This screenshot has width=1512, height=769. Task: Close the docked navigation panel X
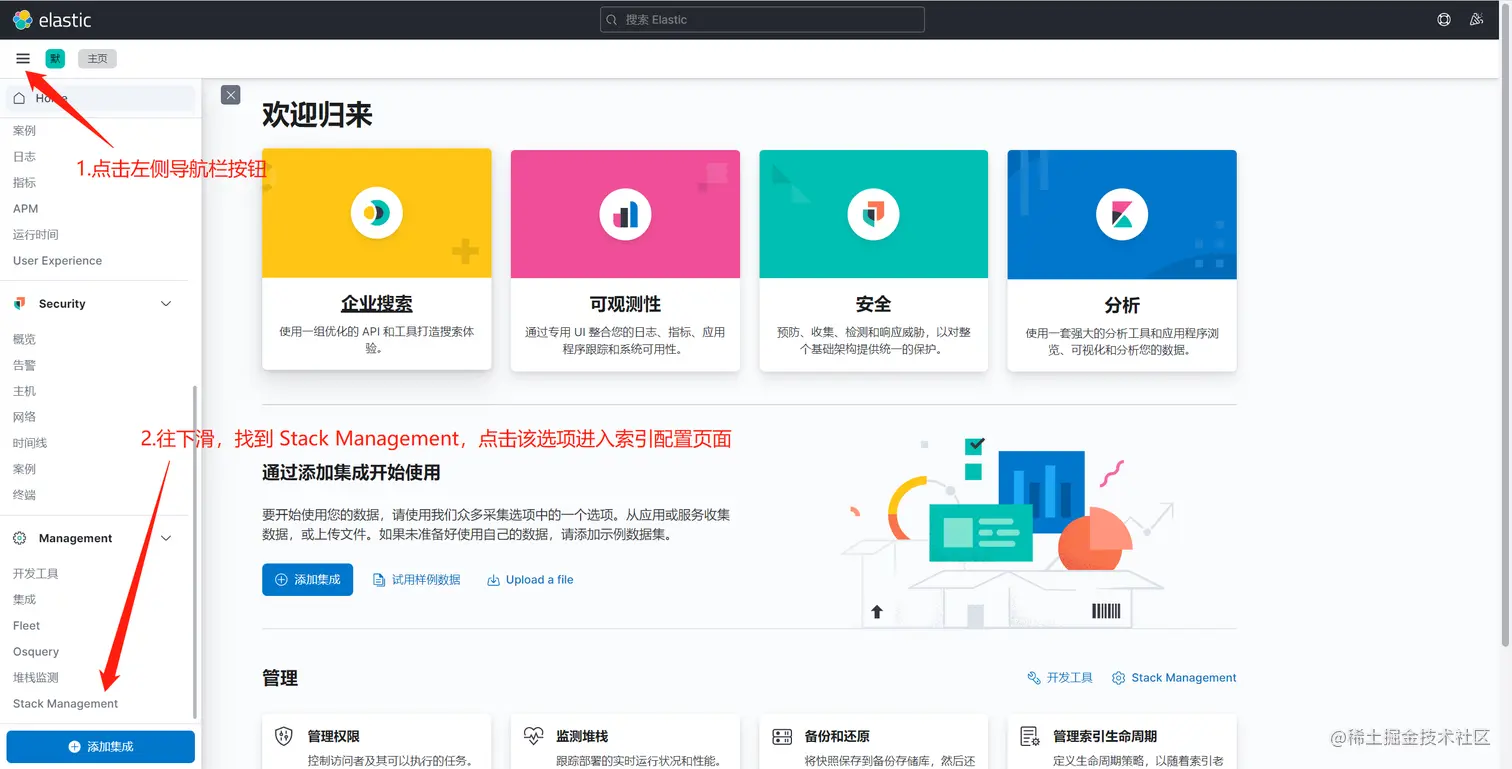pyautogui.click(x=231, y=95)
